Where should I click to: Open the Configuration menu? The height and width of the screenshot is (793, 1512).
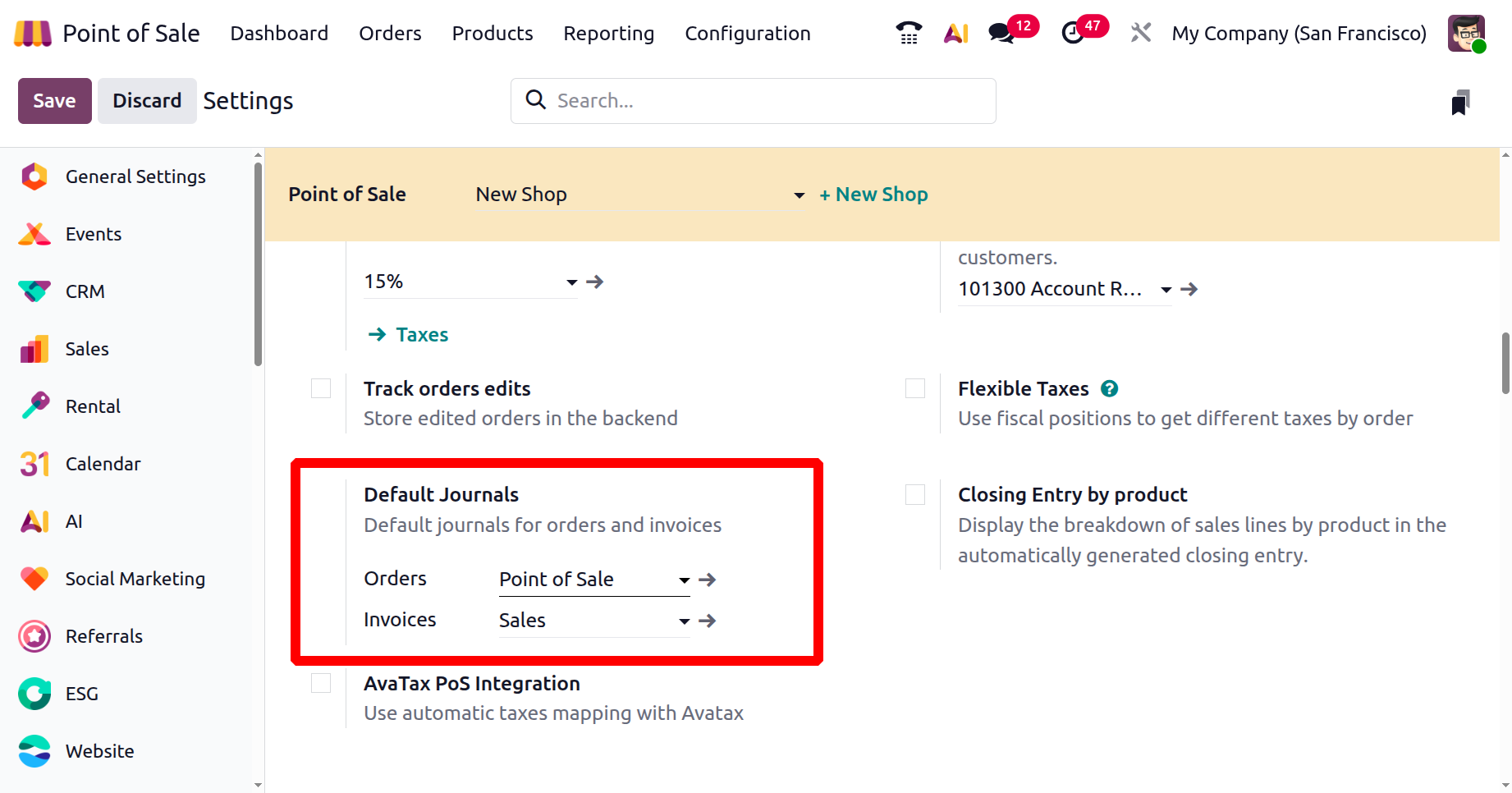click(747, 33)
